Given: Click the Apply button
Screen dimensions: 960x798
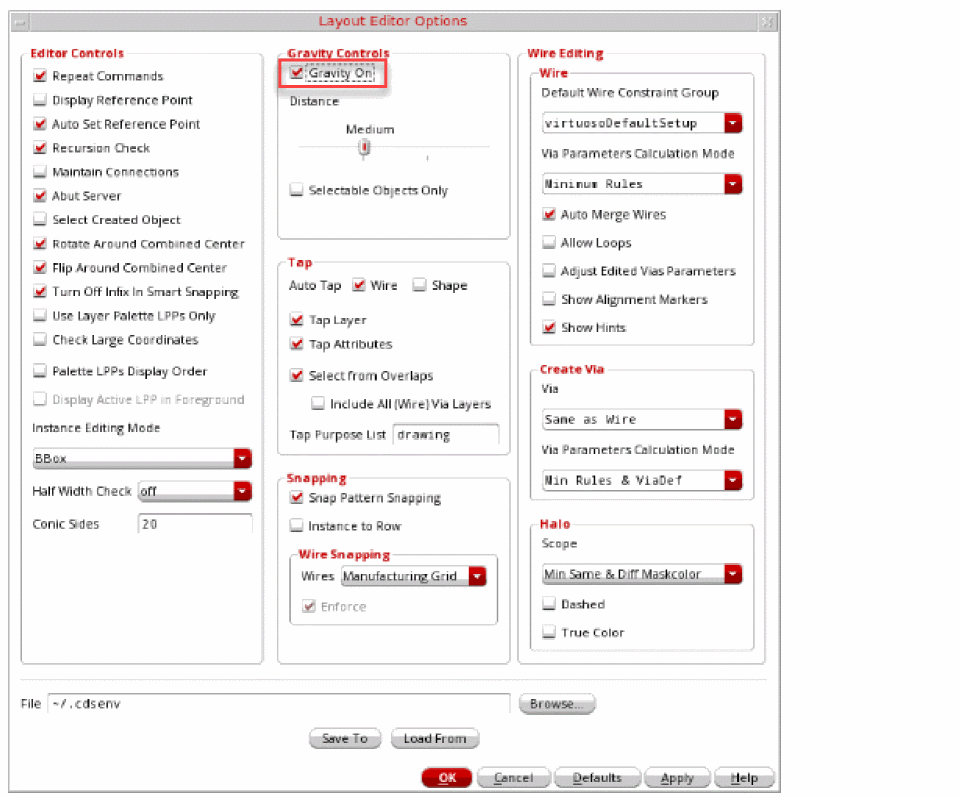Looking at the screenshot, I should [677, 778].
